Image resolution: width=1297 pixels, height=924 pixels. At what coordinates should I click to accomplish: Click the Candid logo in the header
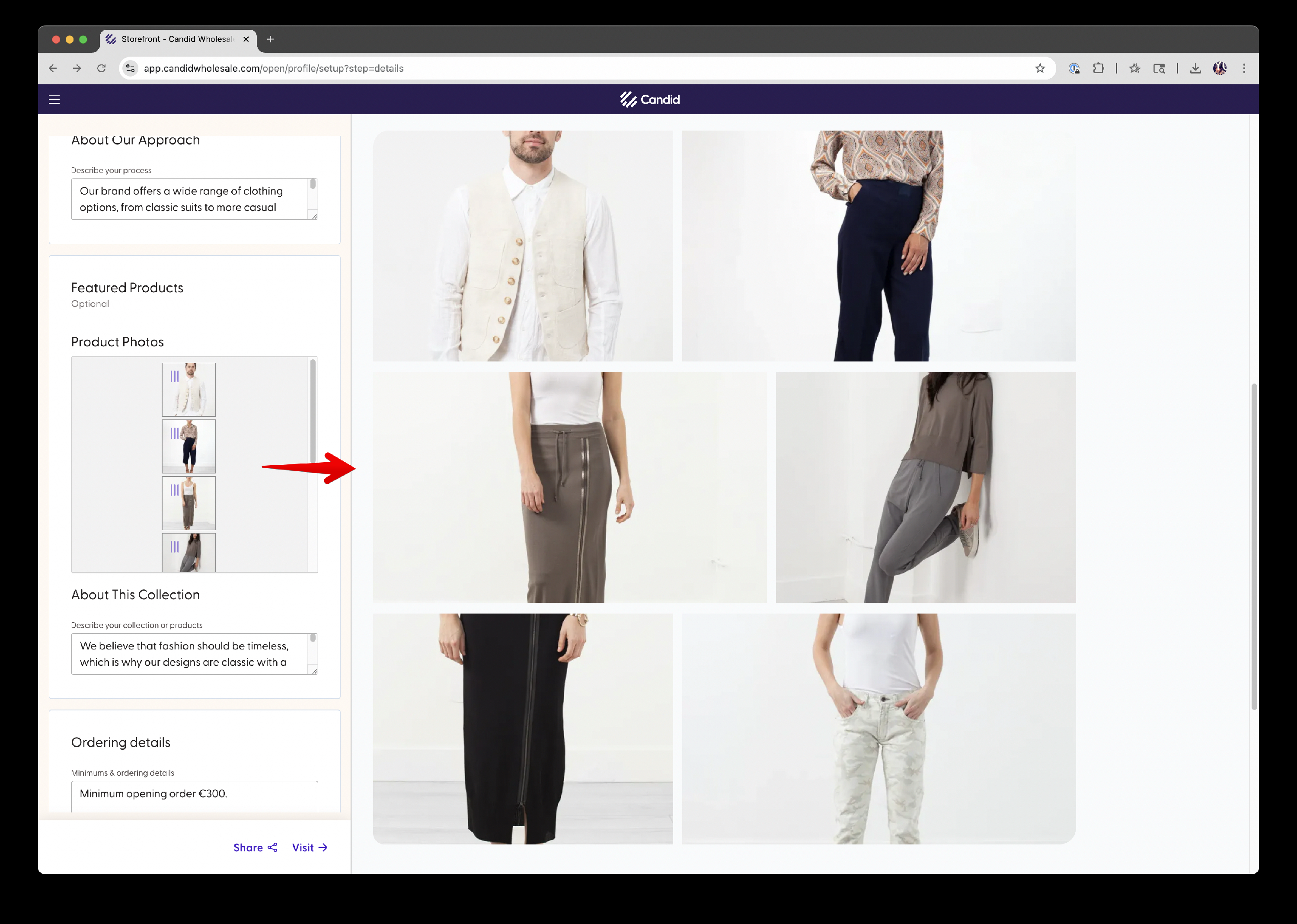[x=650, y=99]
